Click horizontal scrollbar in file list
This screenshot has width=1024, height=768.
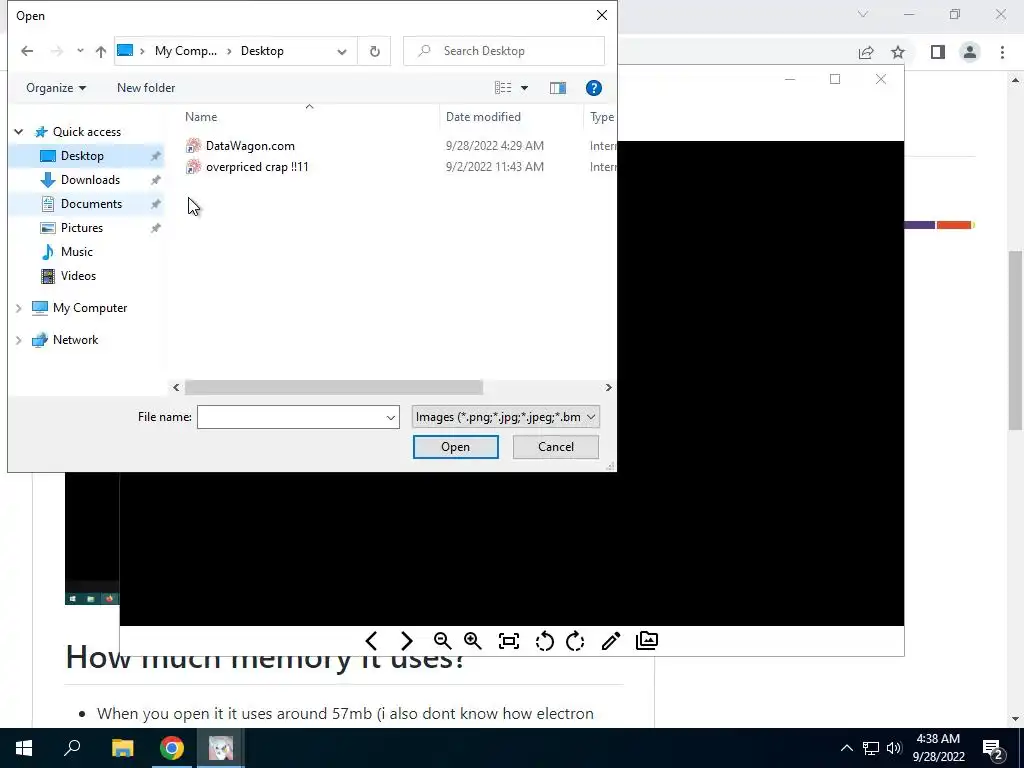click(x=334, y=387)
